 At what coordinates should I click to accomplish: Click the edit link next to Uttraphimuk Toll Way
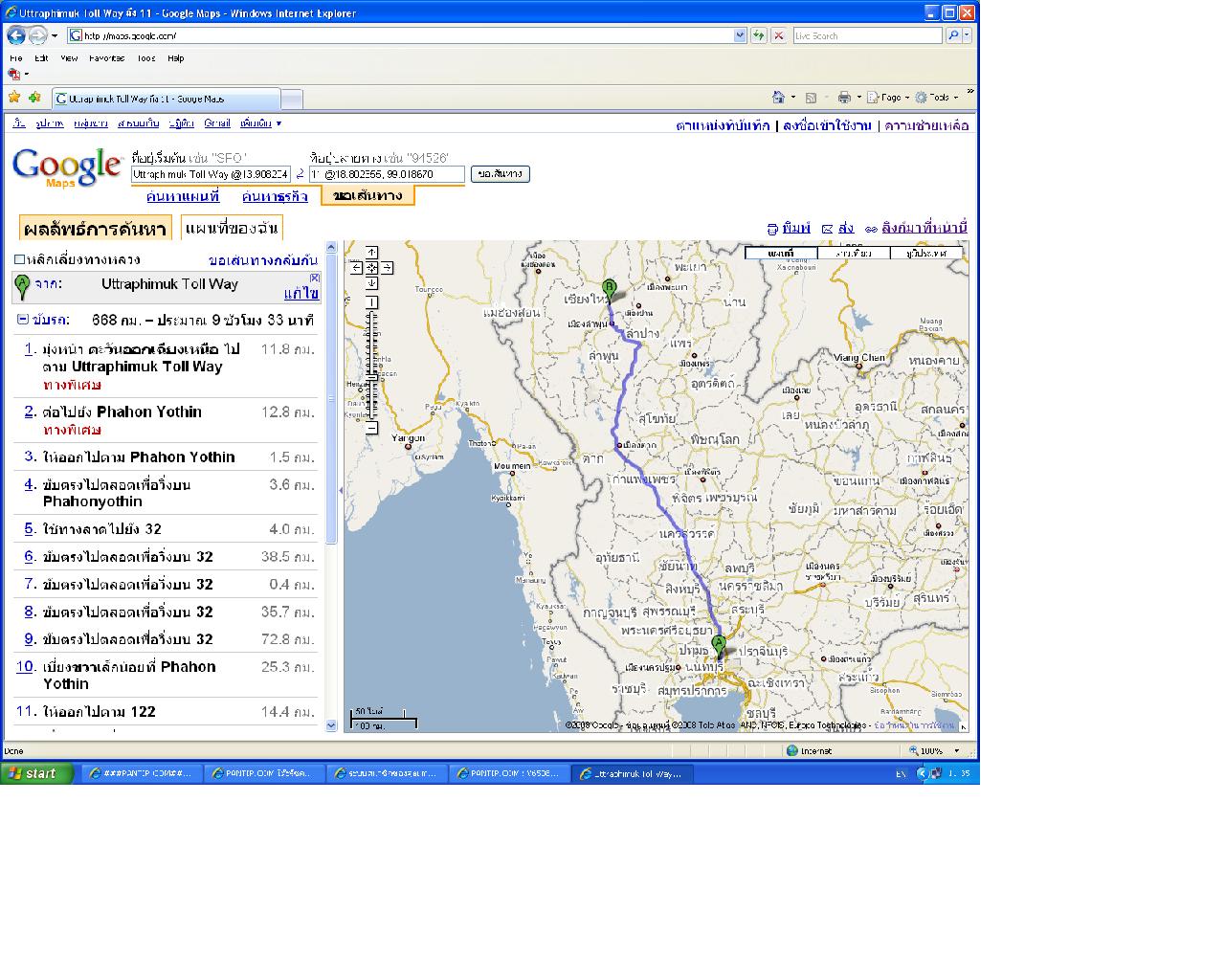click(301, 294)
